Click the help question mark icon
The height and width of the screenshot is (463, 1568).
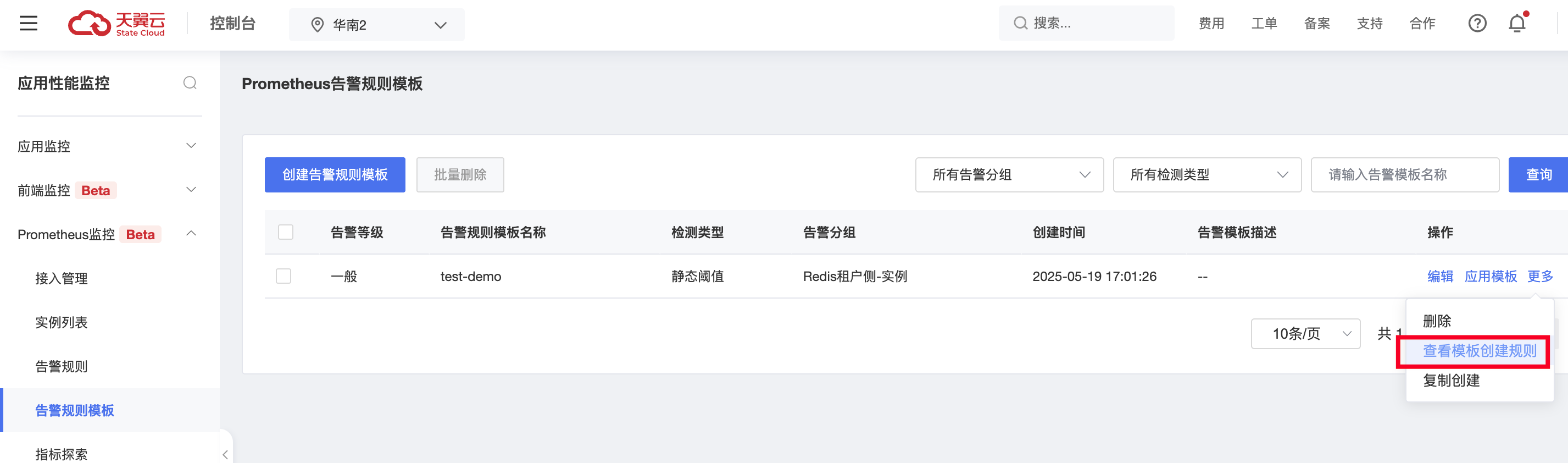[1477, 24]
